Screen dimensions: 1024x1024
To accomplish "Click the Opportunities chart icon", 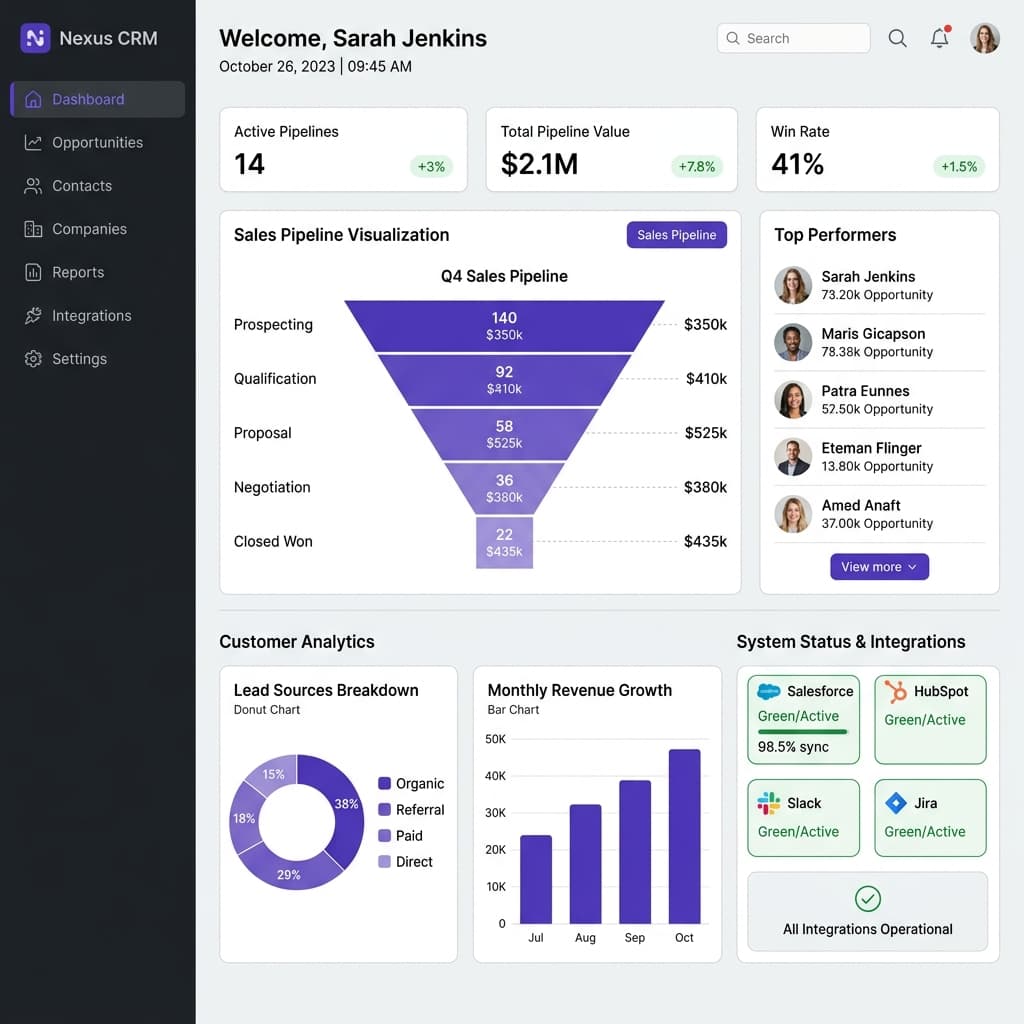I will 33,142.
